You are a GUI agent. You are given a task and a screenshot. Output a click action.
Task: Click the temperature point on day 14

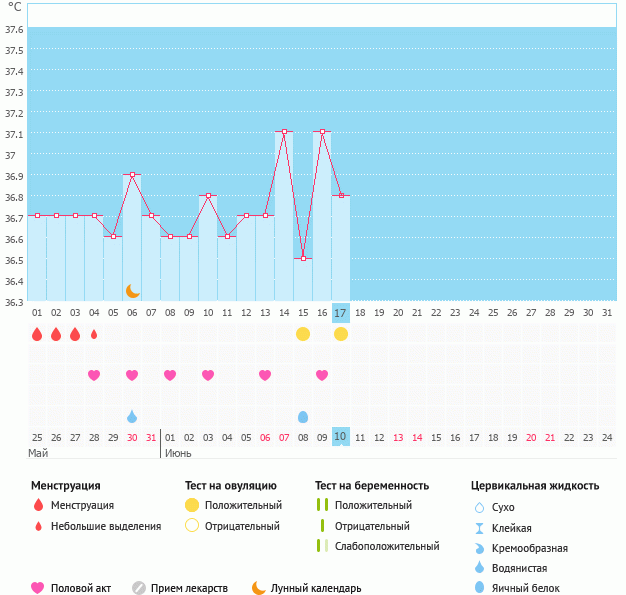[284, 132]
